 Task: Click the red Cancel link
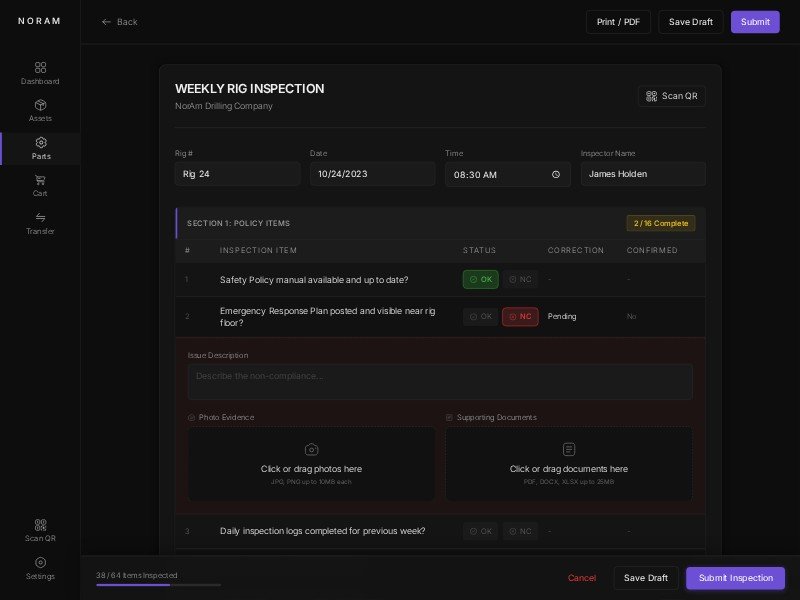(x=582, y=578)
